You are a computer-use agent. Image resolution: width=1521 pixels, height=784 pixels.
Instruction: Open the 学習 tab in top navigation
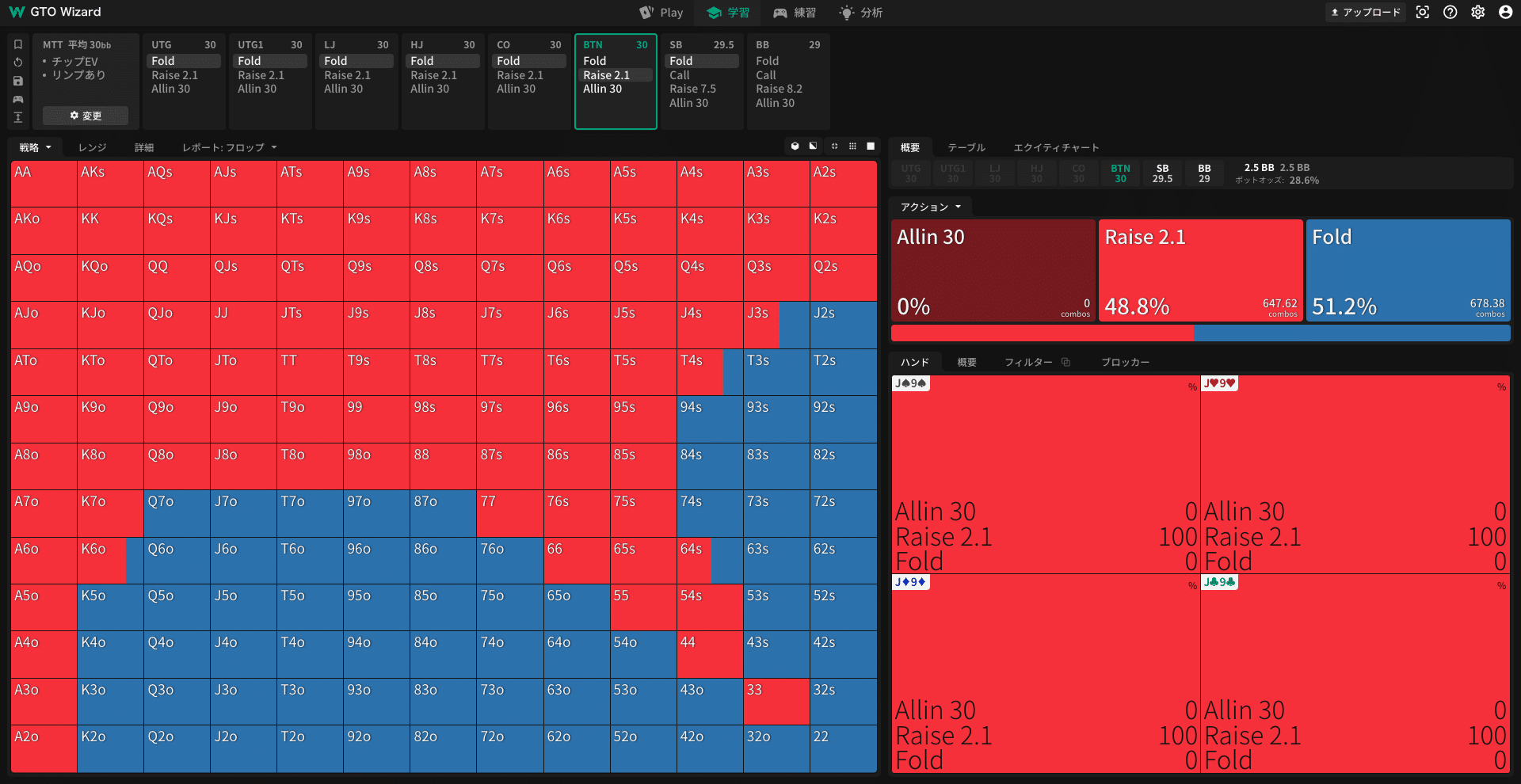click(x=728, y=12)
